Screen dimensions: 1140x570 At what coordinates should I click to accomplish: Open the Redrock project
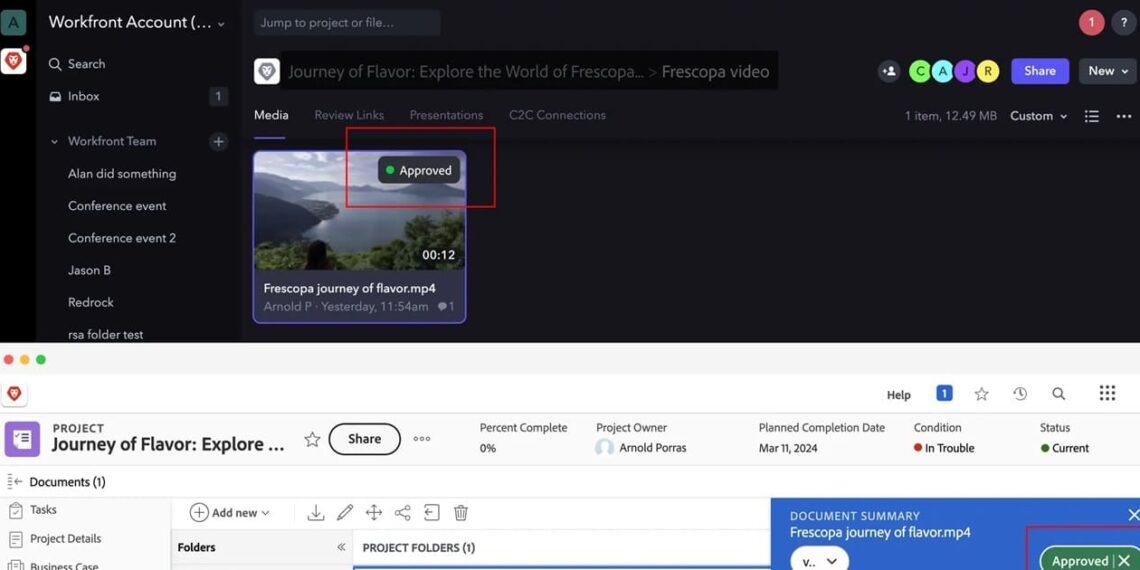click(x=91, y=302)
